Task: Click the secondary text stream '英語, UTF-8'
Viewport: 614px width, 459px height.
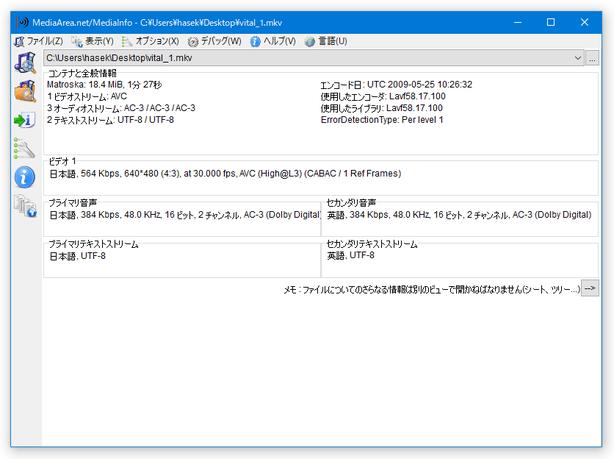Action: (350, 255)
